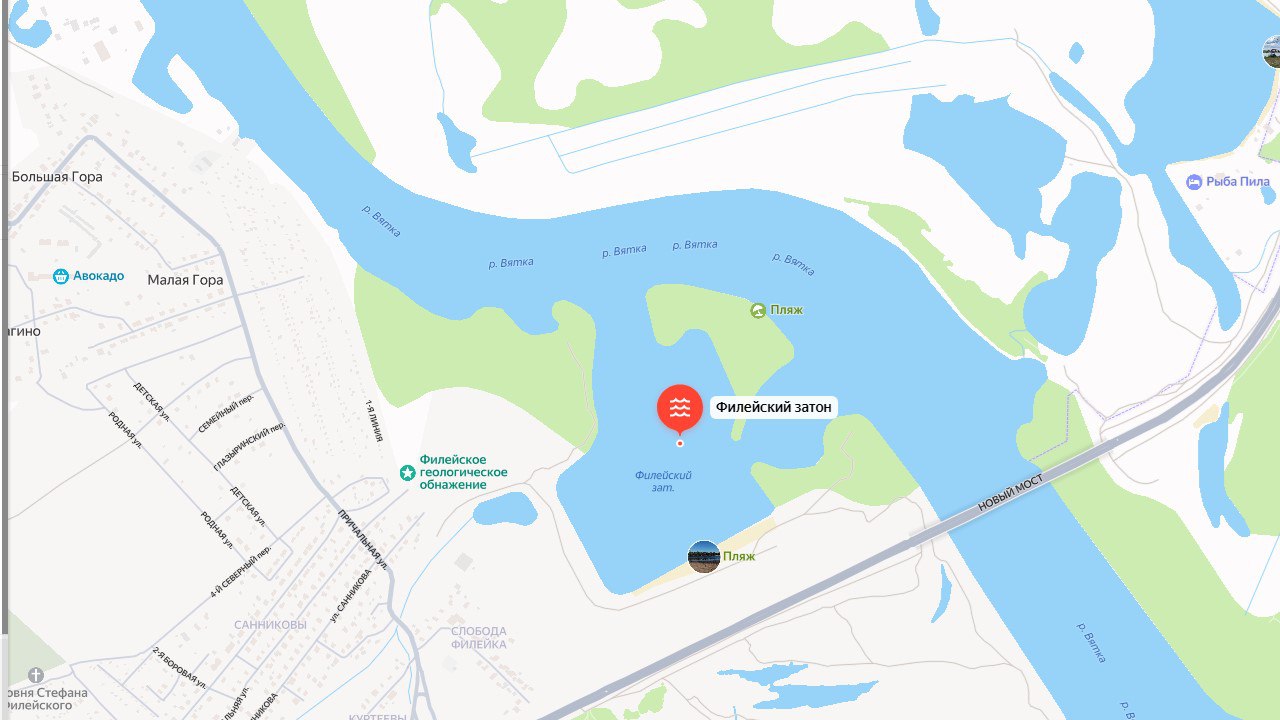Open the photo thumbnail at top right edge
1280x720 pixels.
tap(1271, 52)
